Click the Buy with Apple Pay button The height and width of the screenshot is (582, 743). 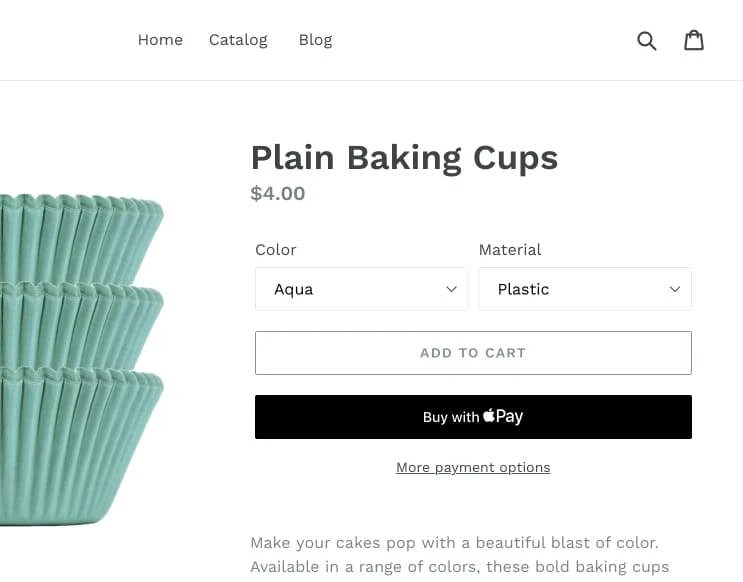473,417
